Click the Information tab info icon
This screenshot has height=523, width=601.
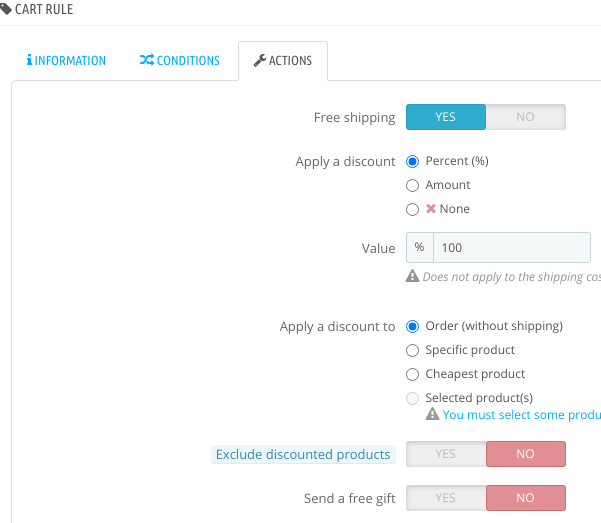tap(29, 61)
